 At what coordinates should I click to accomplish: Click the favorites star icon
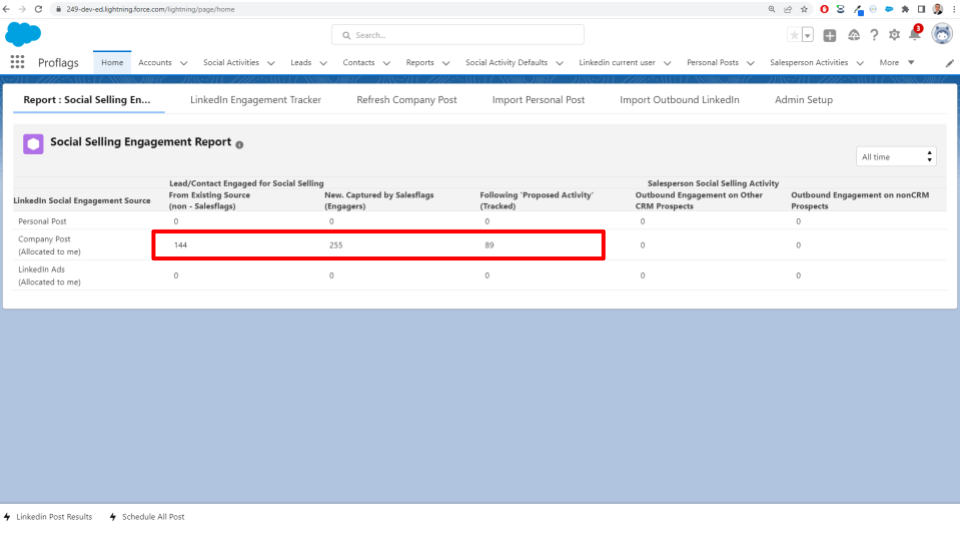tap(794, 36)
